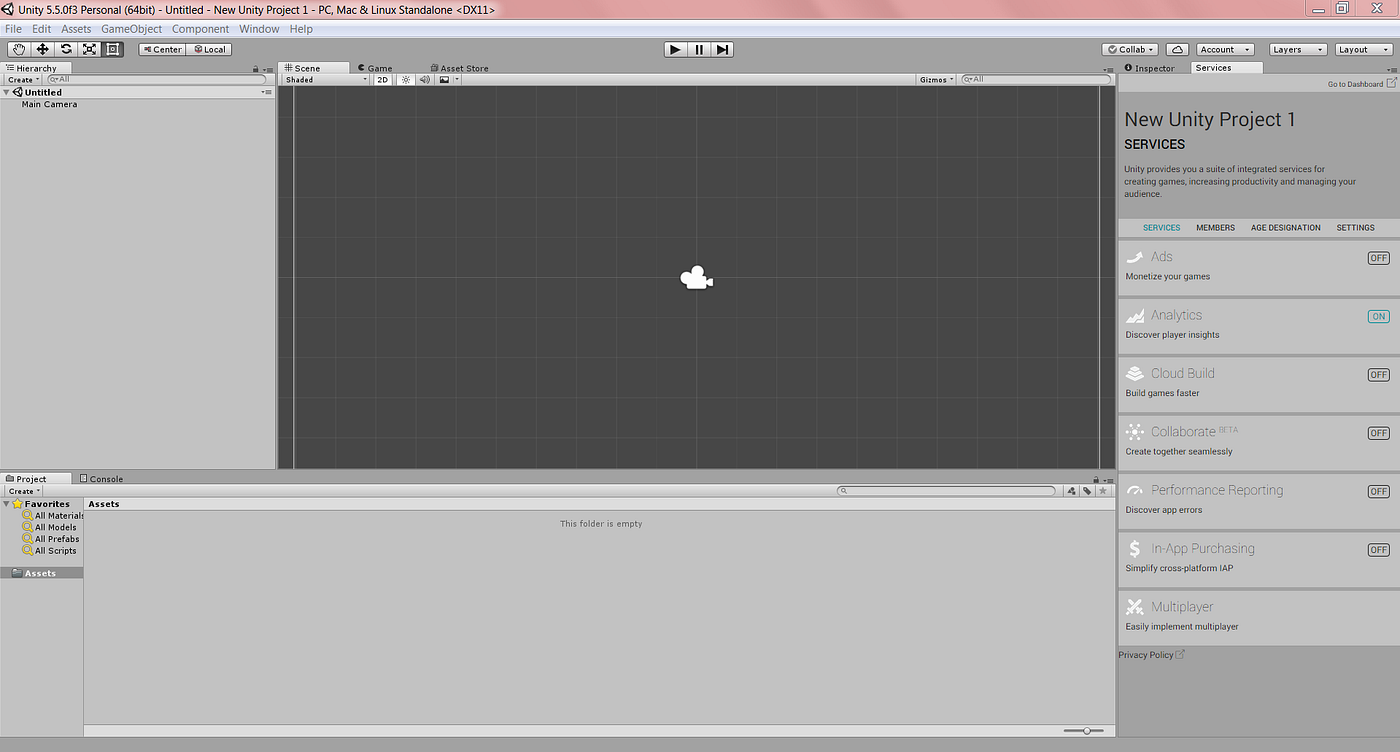
Task: Open the Gizmos dropdown
Action: [x=934, y=79]
